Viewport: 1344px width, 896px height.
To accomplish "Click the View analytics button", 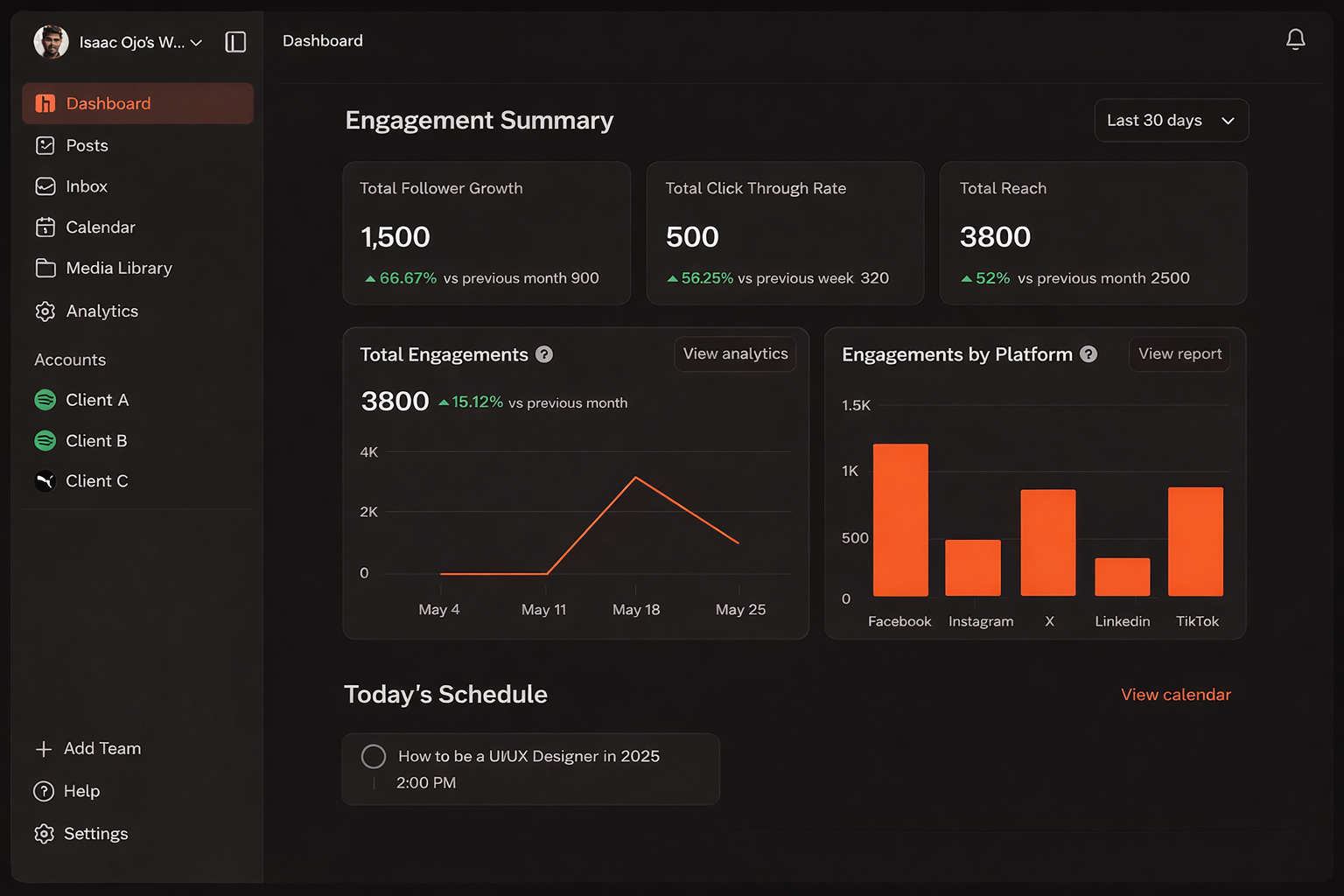I will point(735,353).
